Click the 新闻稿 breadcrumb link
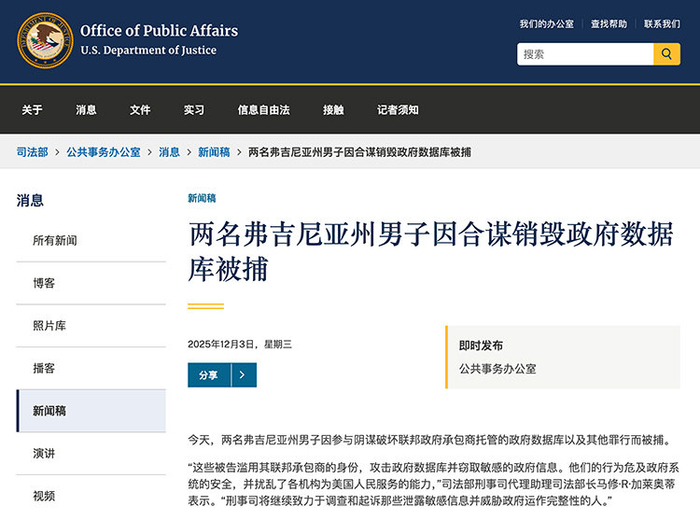Viewport: 700px width, 523px height. click(213, 152)
